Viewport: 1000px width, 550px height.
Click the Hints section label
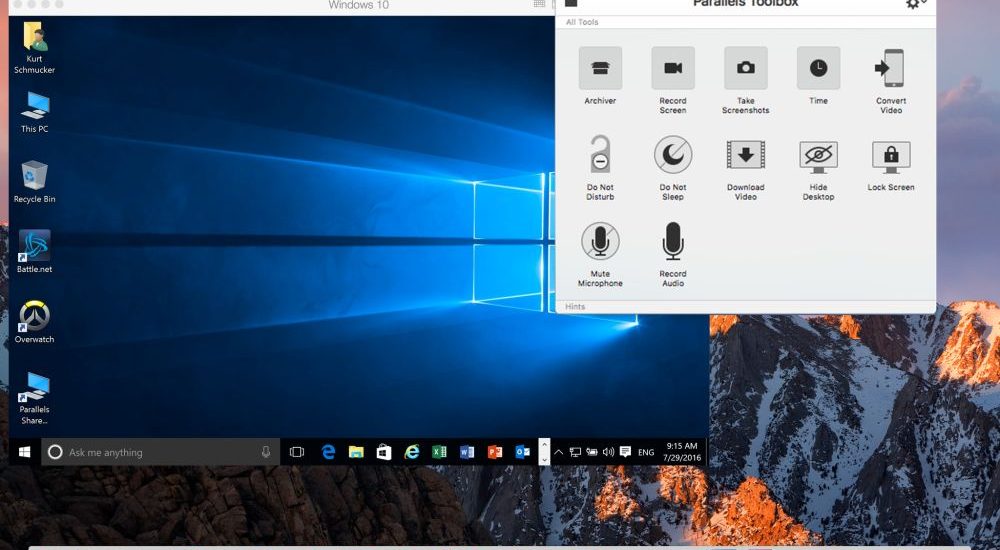(575, 307)
